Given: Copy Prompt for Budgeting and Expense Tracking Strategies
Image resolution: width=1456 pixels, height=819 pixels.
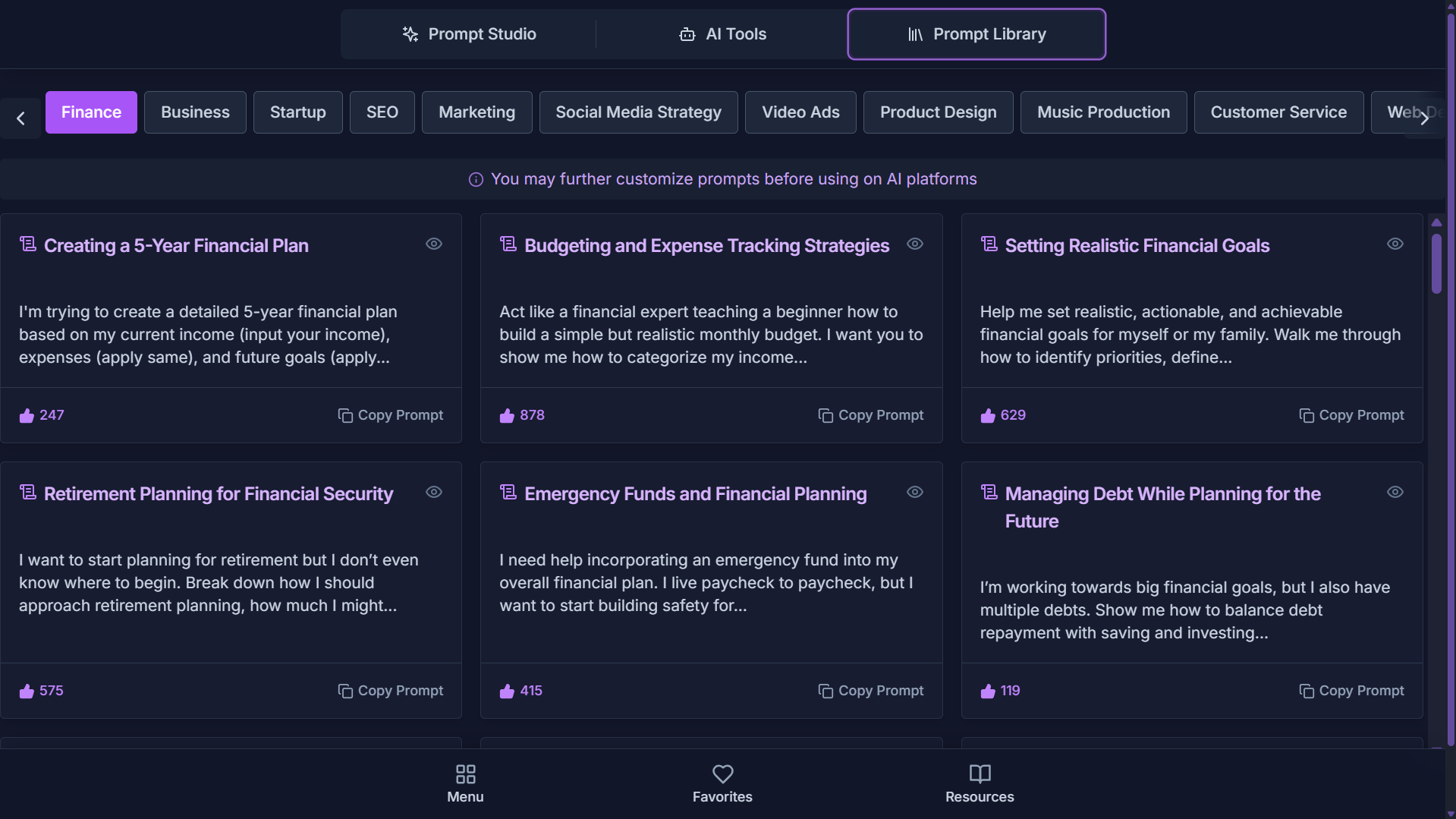Looking at the screenshot, I should [x=870, y=415].
